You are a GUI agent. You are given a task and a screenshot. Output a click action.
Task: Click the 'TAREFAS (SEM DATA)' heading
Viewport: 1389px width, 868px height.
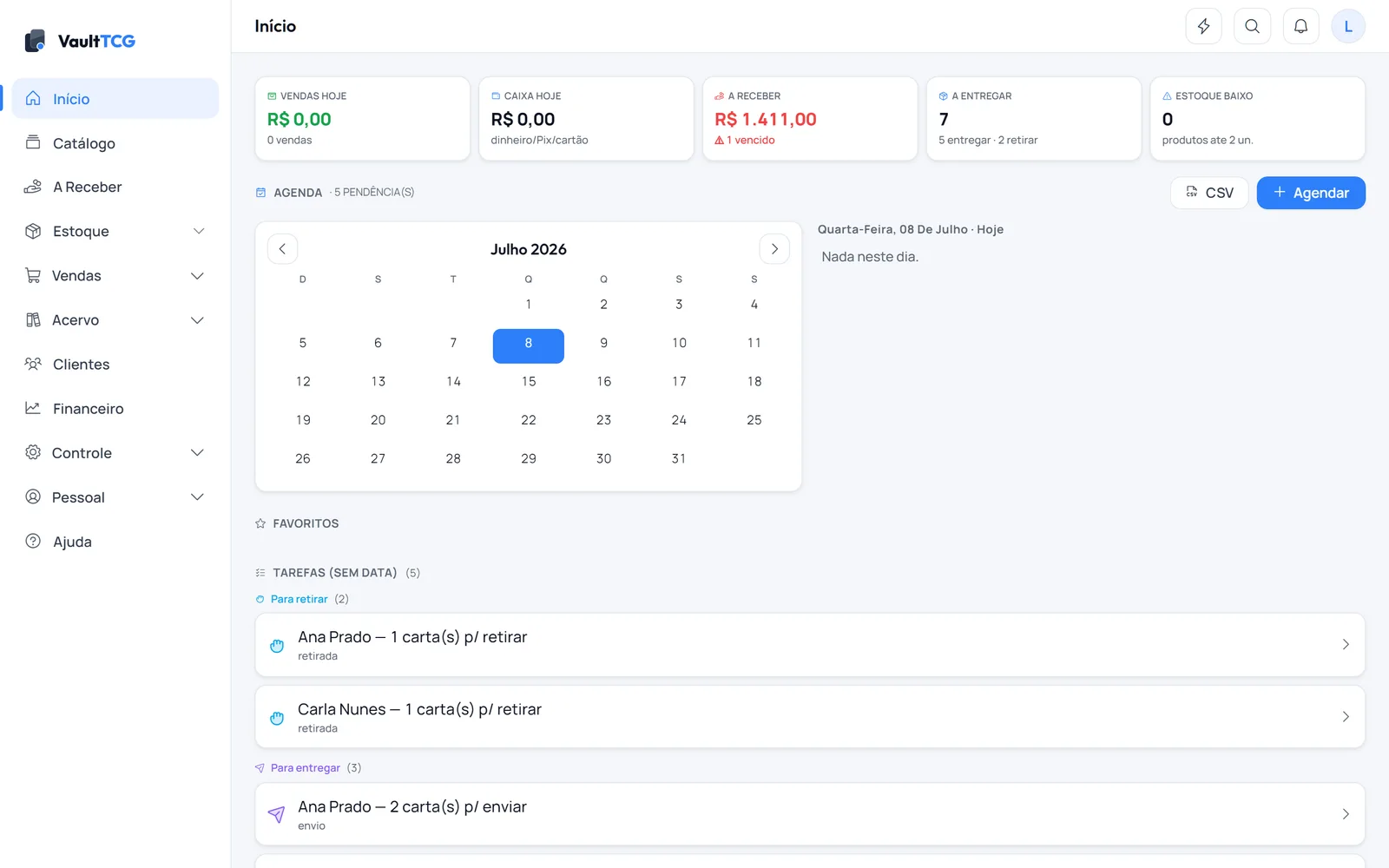pos(335,573)
